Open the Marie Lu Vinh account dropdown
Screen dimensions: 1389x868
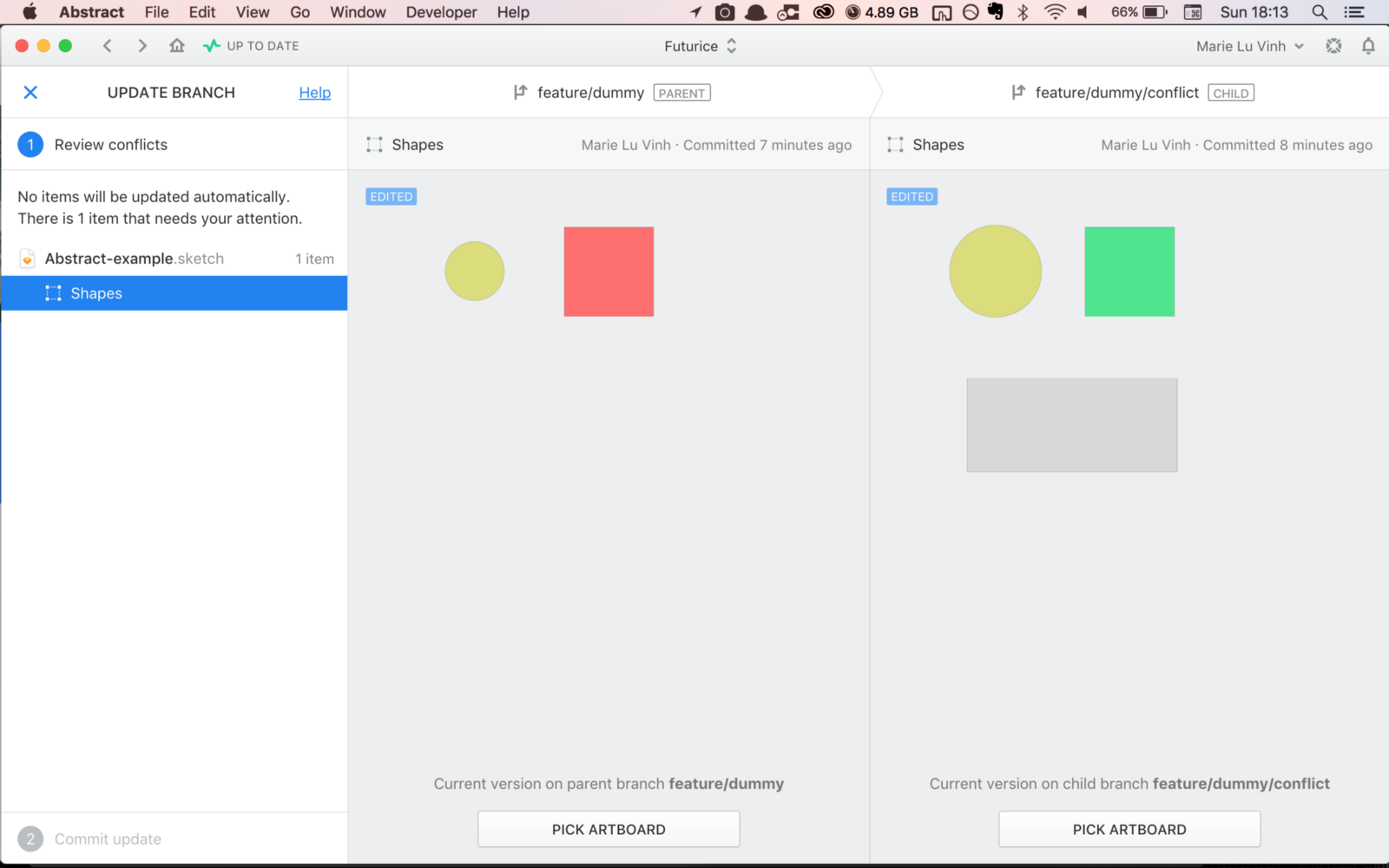(1250, 46)
